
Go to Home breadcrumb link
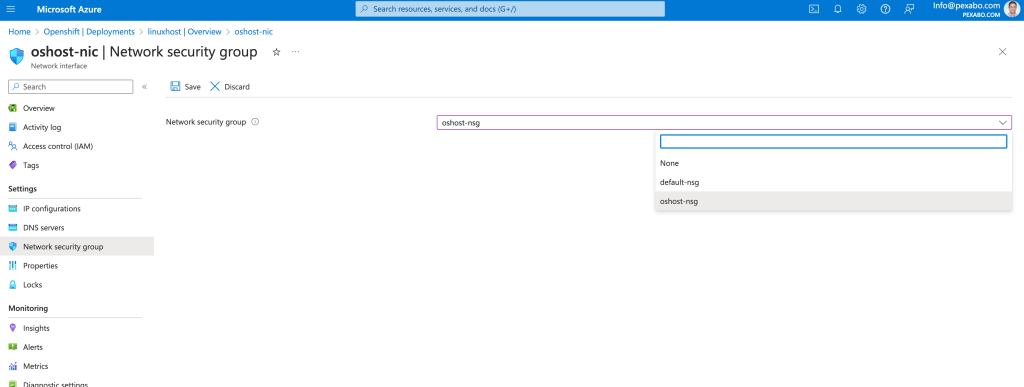click(20, 31)
